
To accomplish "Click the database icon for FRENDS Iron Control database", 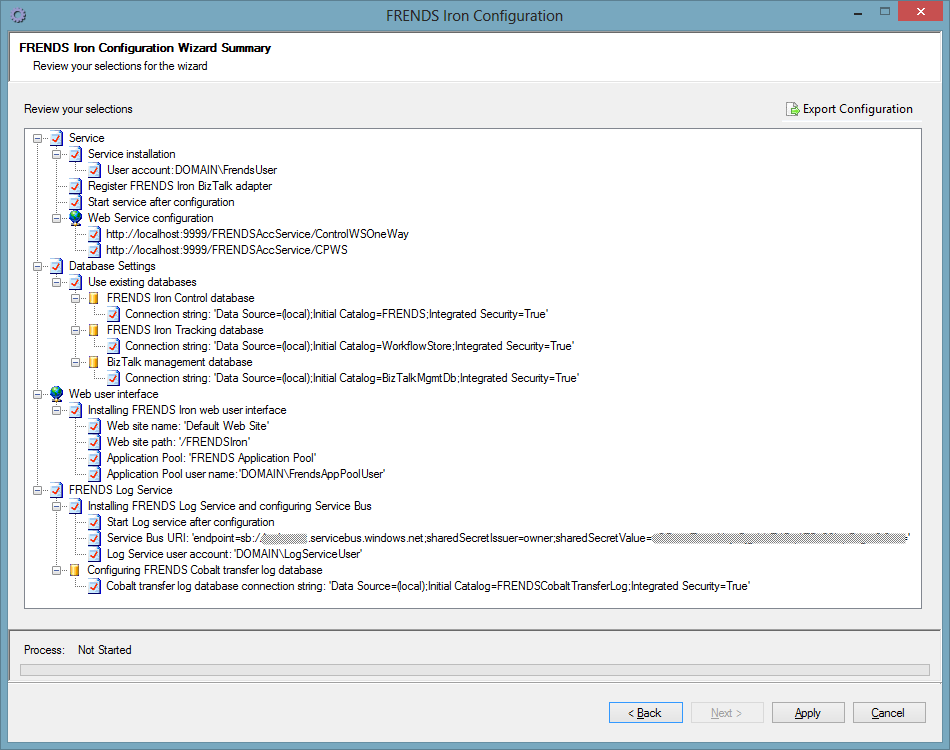I will pos(94,298).
